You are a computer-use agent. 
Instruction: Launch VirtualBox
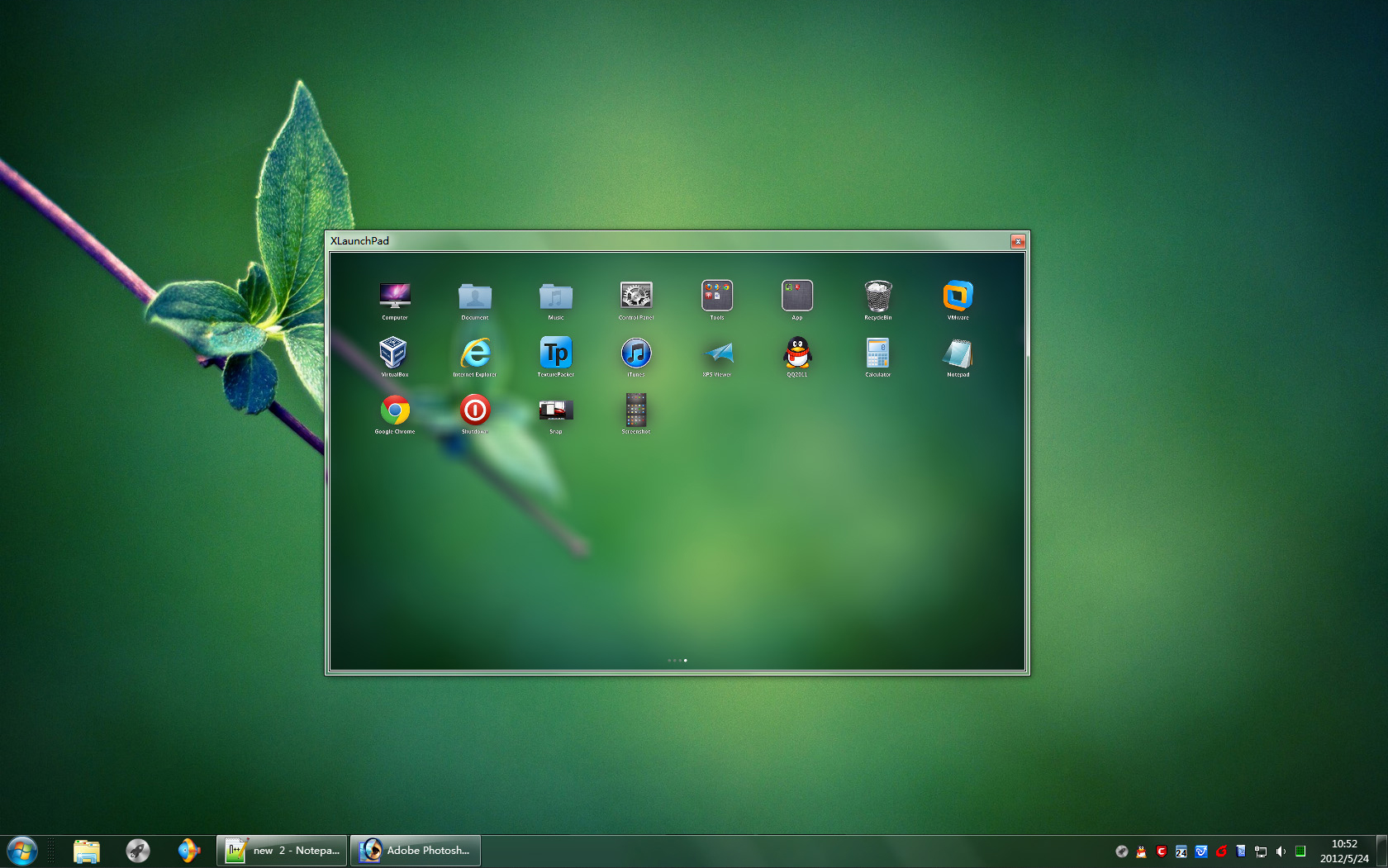[394, 353]
